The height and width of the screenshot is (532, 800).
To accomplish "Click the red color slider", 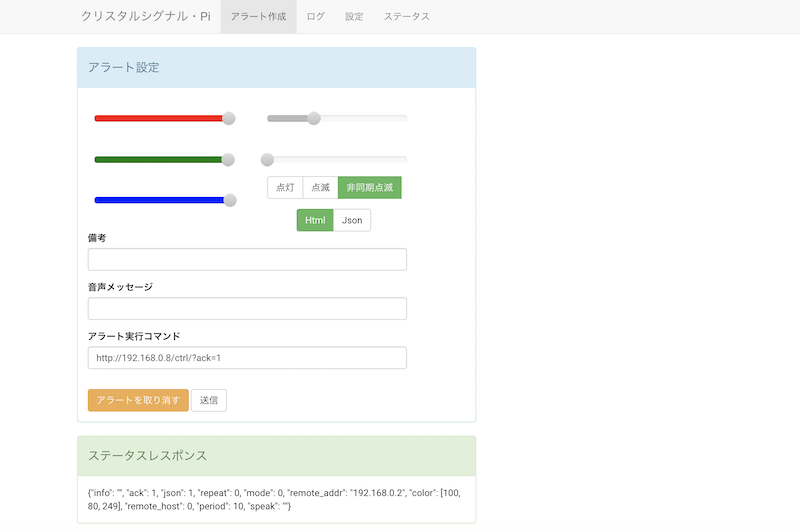I will point(164,118).
